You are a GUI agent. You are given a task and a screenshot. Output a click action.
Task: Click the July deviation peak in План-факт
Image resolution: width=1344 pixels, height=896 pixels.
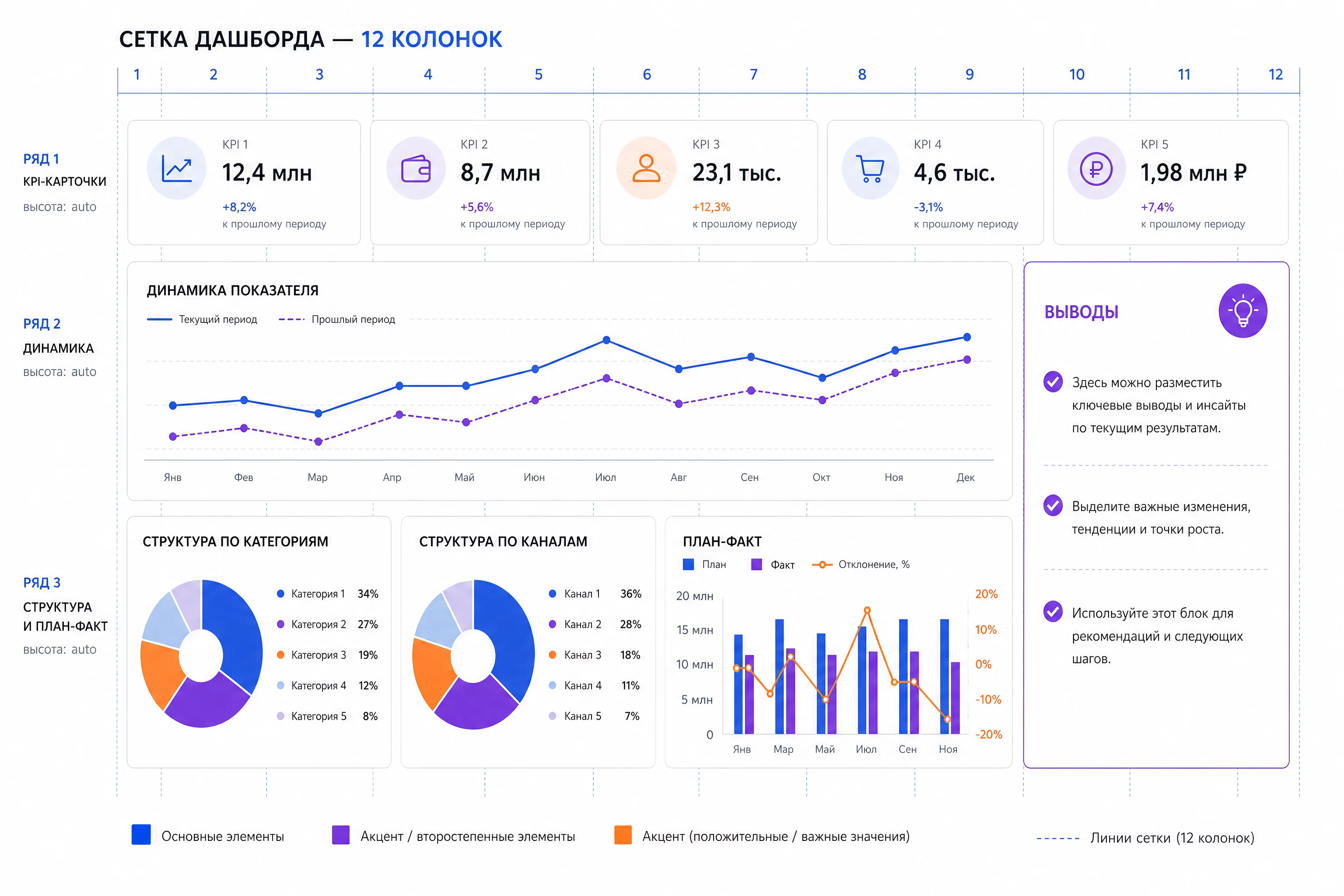pos(867,610)
